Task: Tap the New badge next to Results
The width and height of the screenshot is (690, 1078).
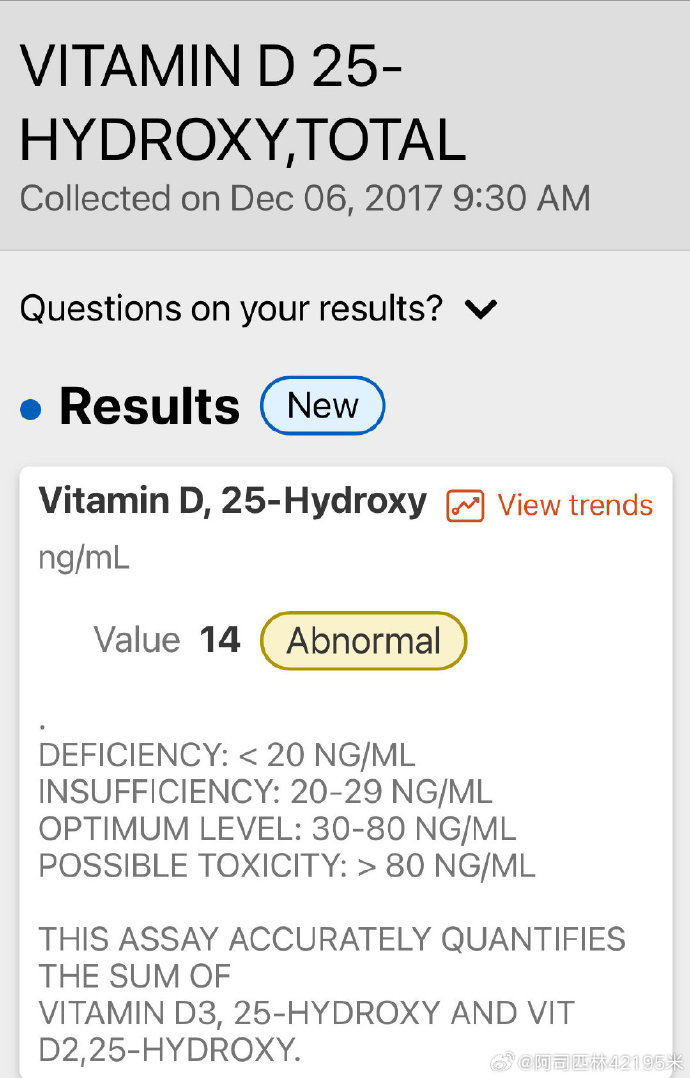Action: pos(322,406)
